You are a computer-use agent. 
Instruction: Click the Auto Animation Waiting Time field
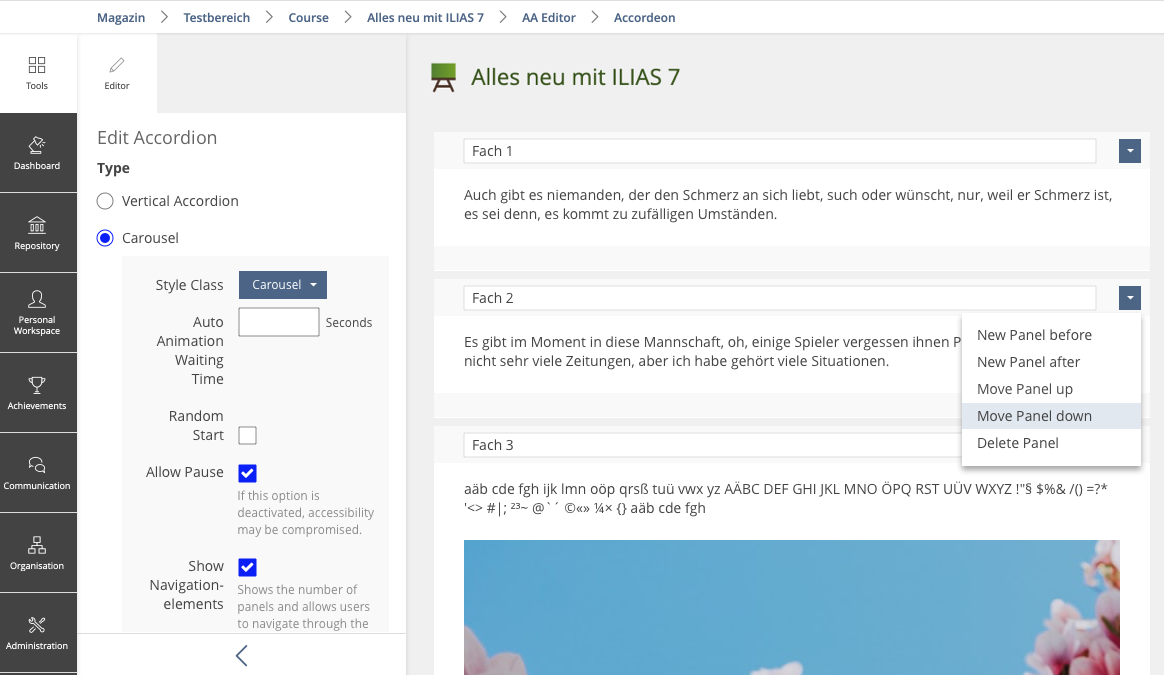pyautogui.click(x=279, y=322)
